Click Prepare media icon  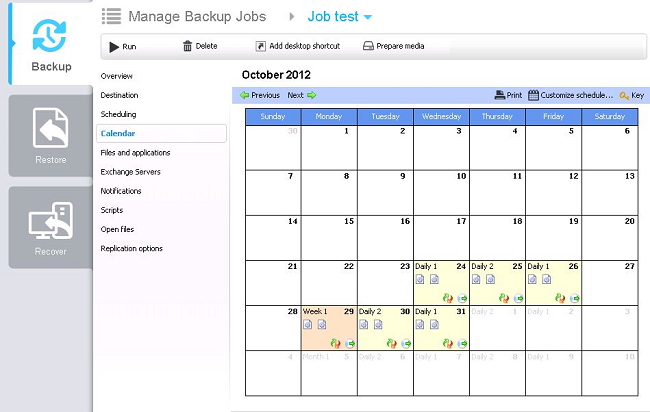(368, 46)
